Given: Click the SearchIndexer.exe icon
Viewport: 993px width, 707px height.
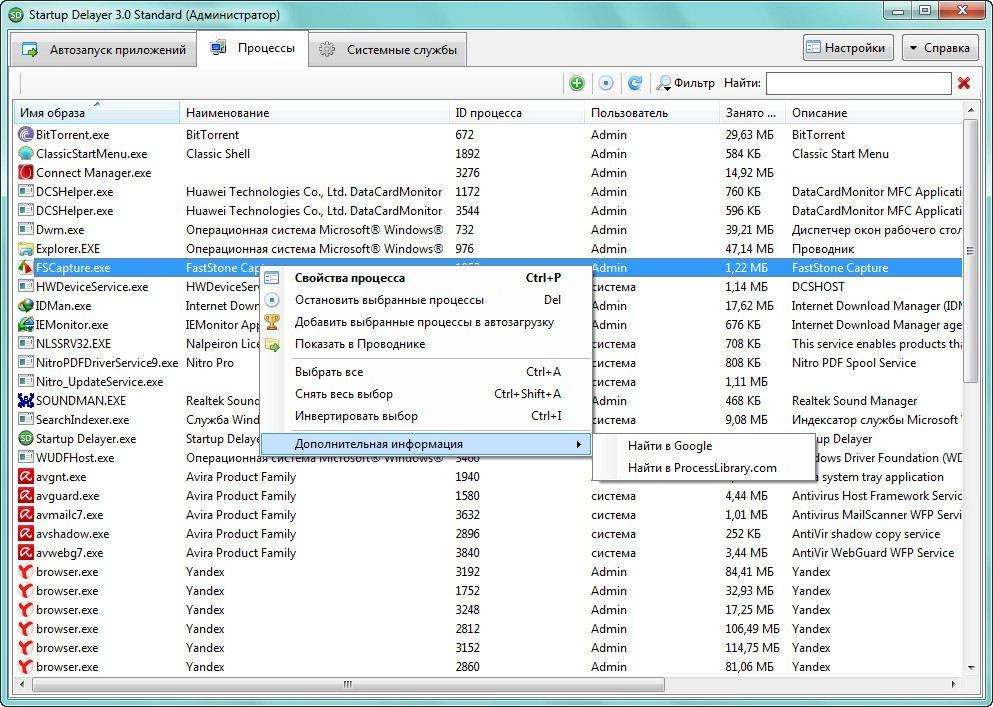Looking at the screenshot, I should click(25, 419).
